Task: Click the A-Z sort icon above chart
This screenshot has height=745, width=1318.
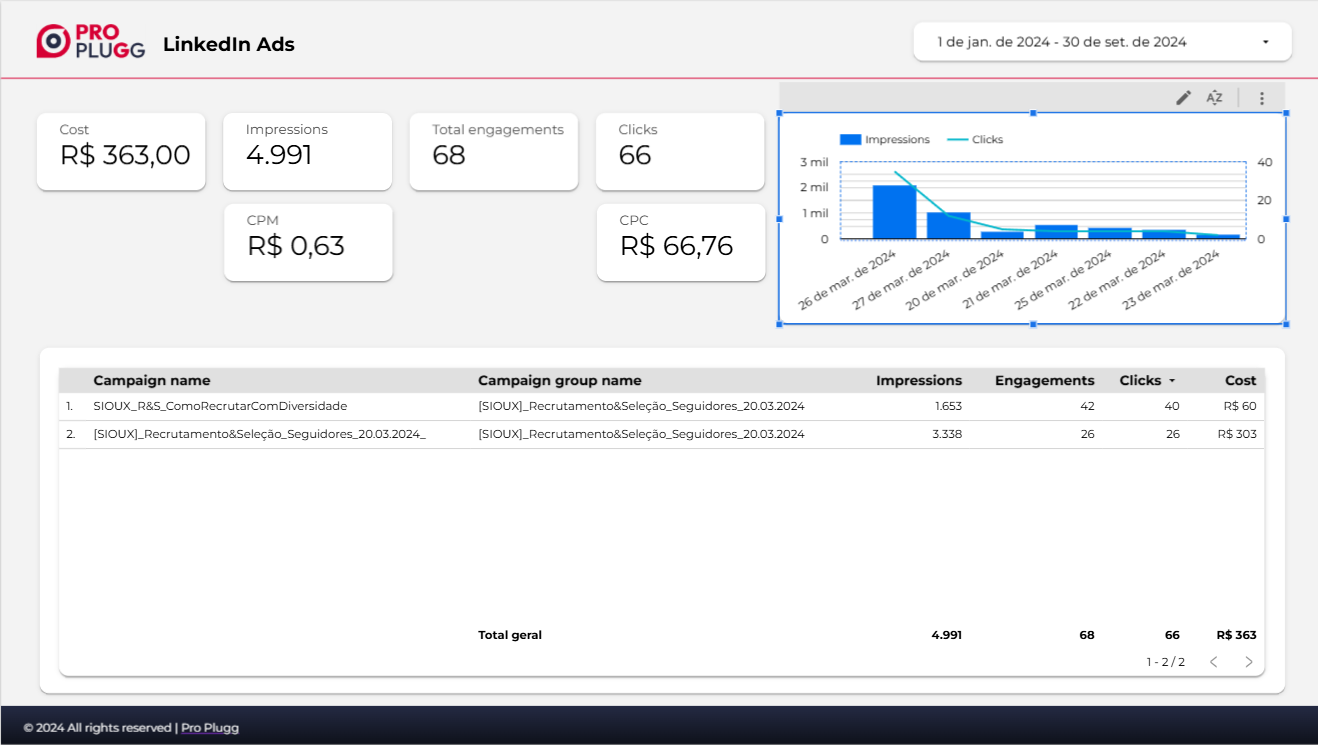Action: pyautogui.click(x=1214, y=97)
